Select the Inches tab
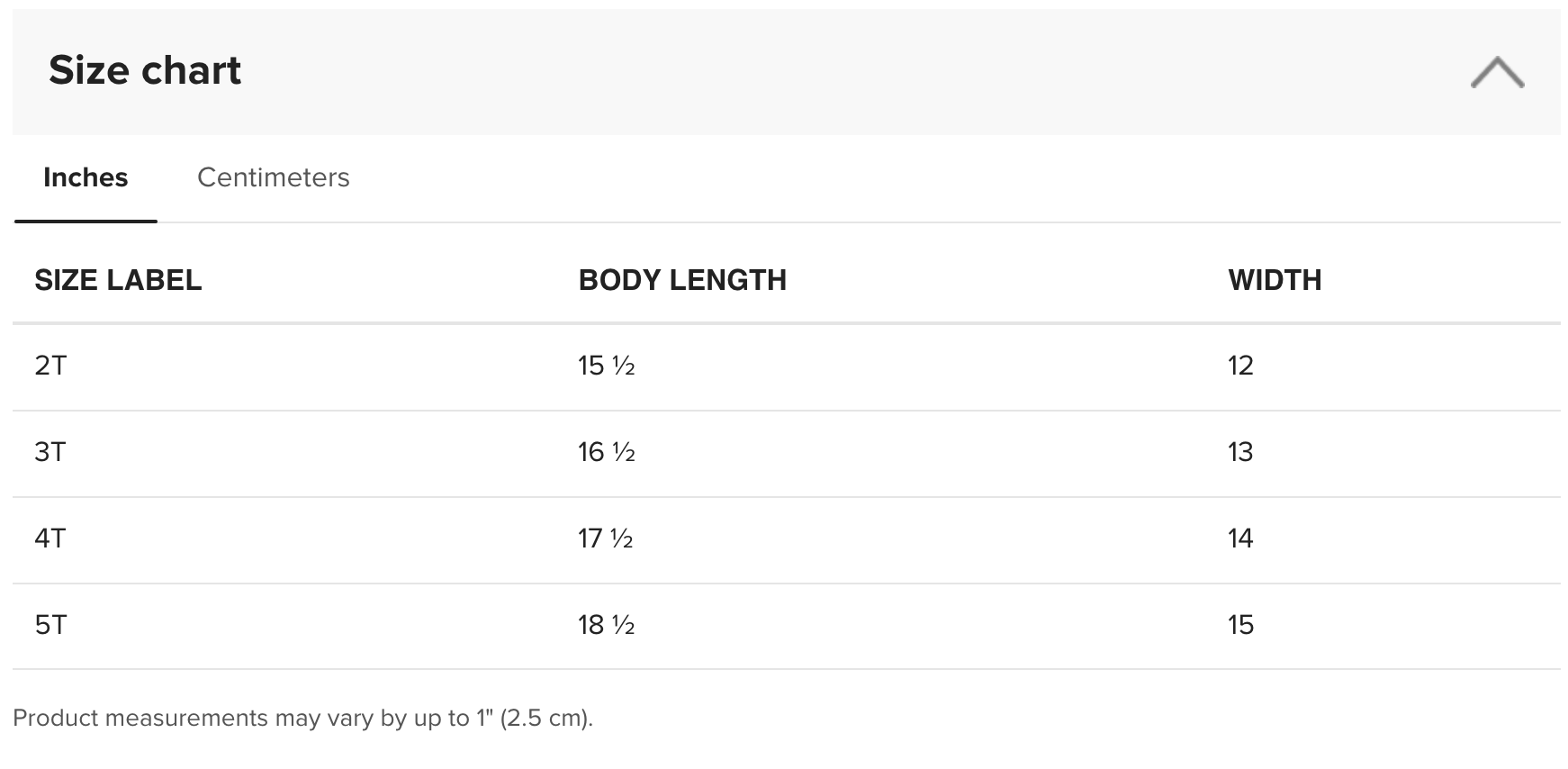The width and height of the screenshot is (1568, 769). click(86, 177)
